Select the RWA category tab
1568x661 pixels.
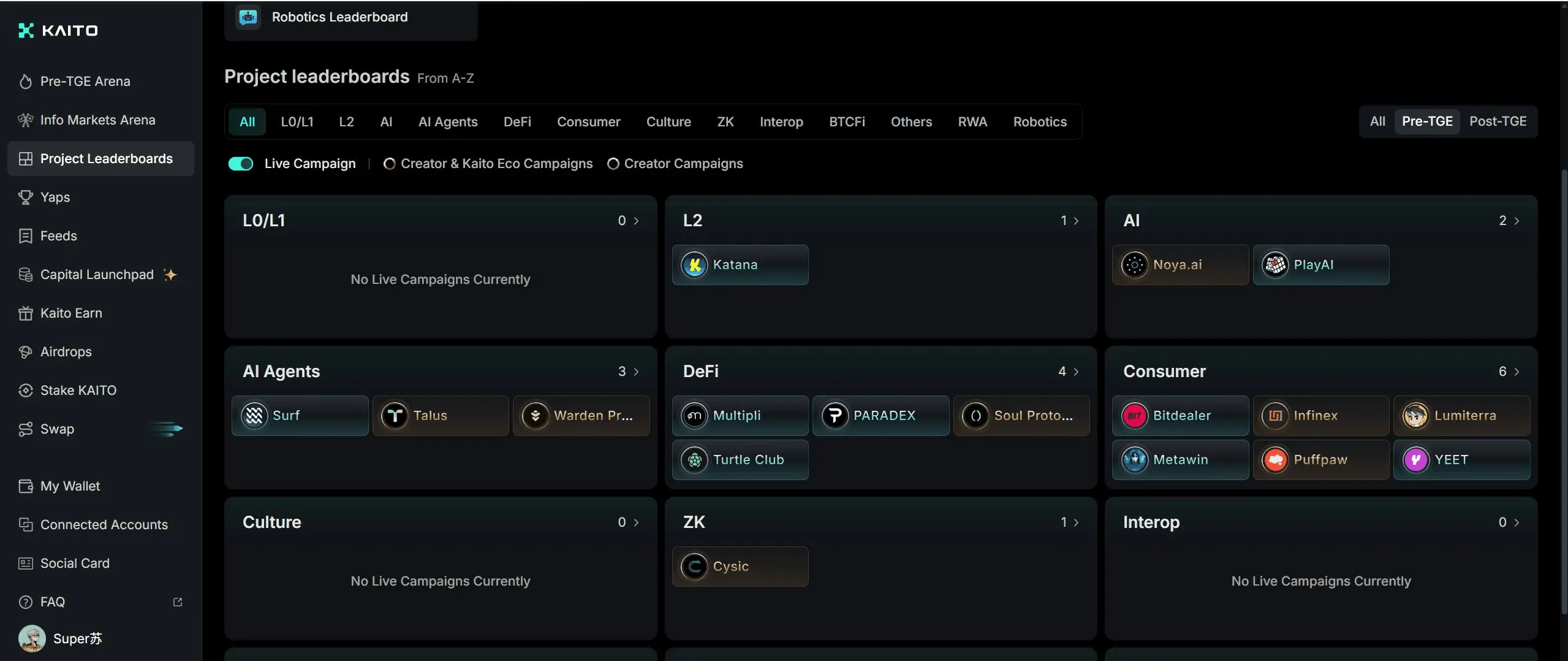(972, 122)
